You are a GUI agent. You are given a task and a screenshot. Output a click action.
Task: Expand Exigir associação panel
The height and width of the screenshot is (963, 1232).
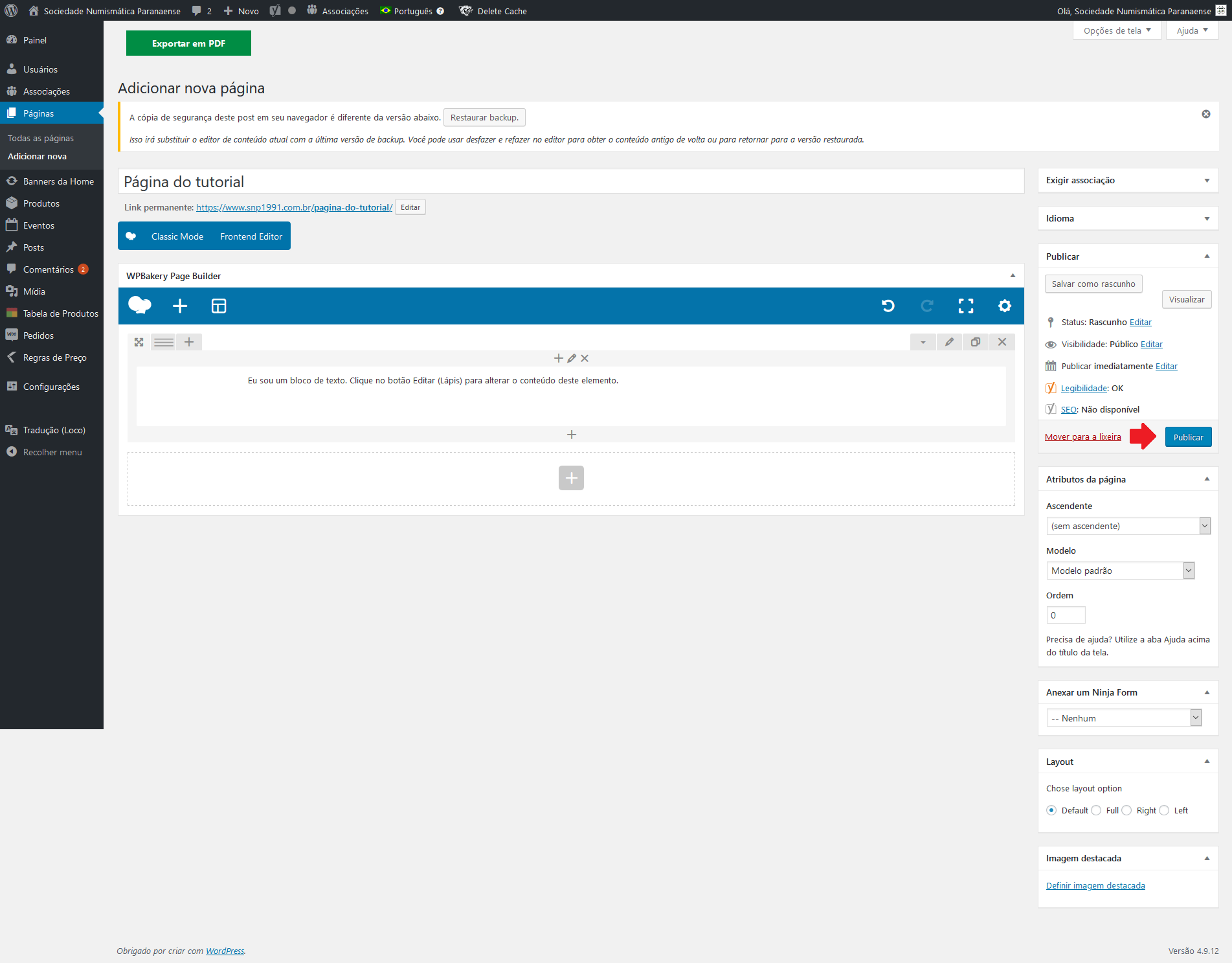click(1207, 181)
